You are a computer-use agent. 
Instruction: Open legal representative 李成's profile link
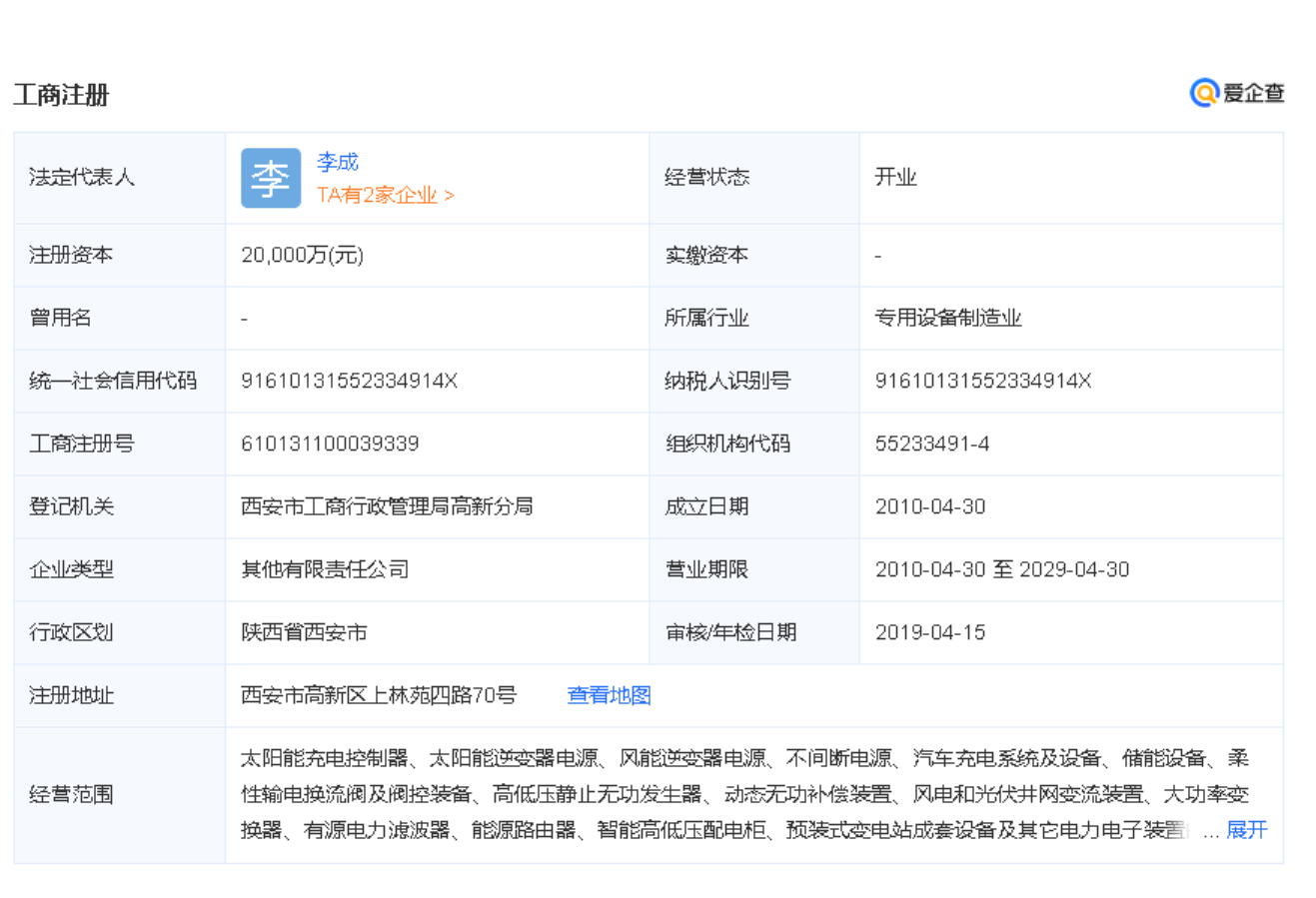(x=337, y=162)
